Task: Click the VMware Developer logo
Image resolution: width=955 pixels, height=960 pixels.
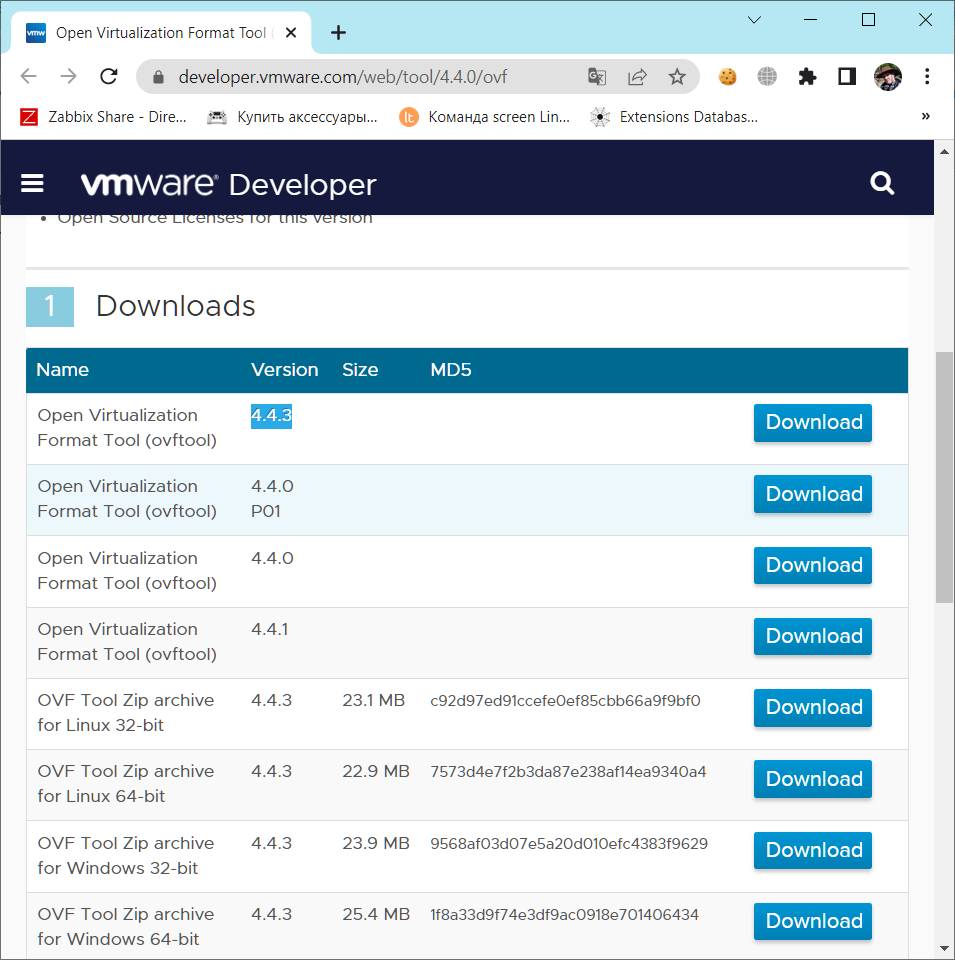Action: point(228,184)
